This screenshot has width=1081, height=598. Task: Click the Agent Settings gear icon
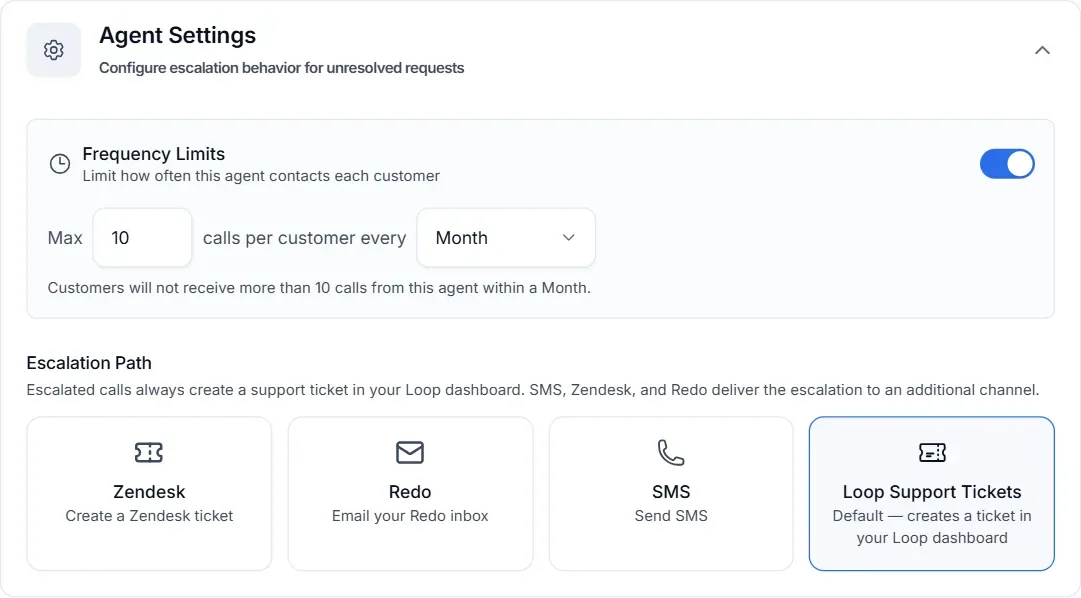(x=54, y=50)
